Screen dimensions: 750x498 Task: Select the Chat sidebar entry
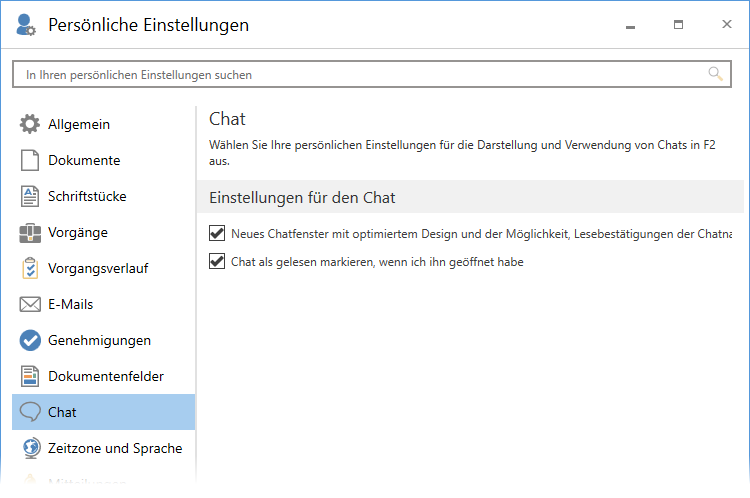pos(103,412)
